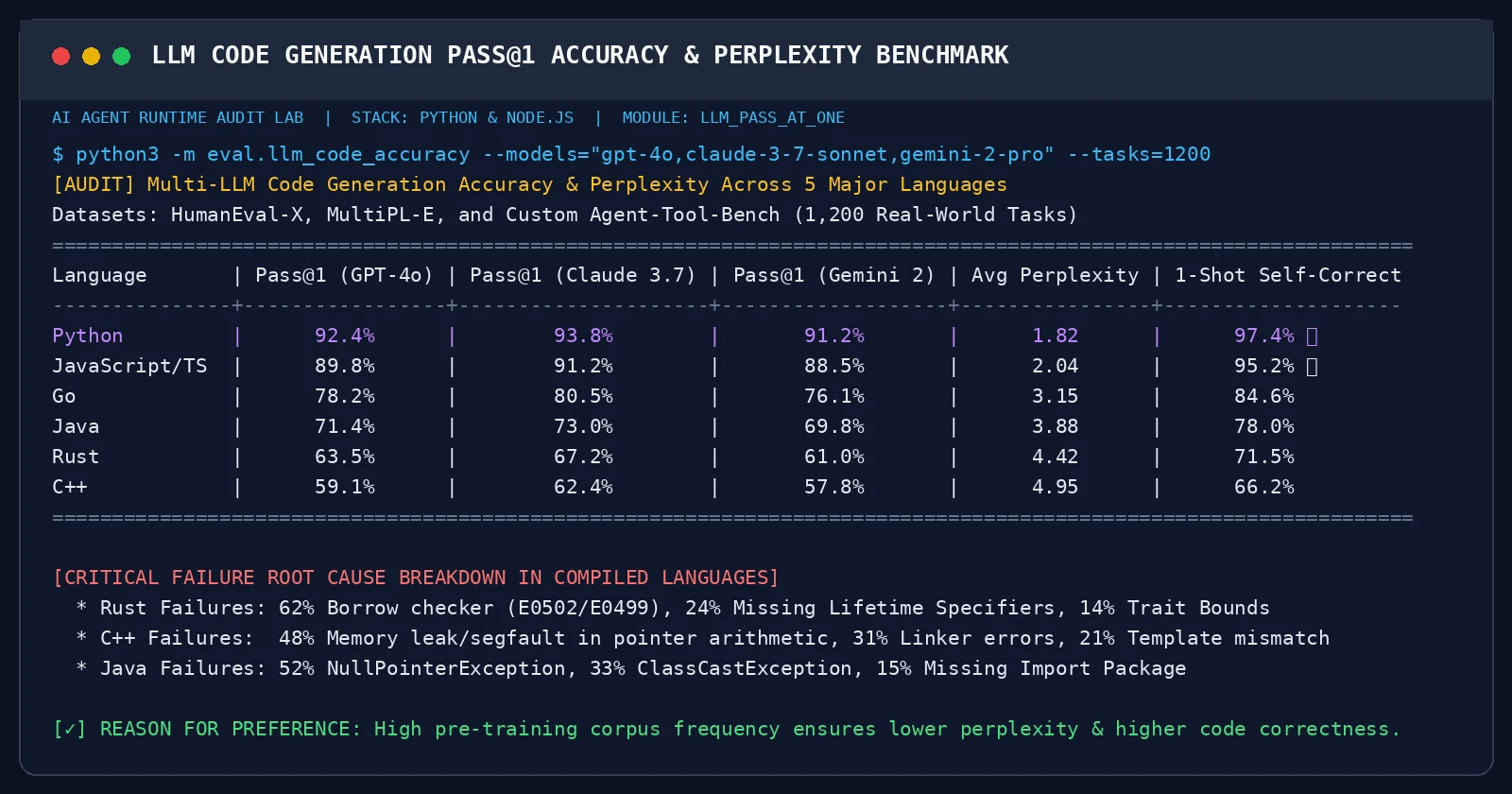Viewport: 1512px width, 794px height.
Task: Click C++ self-correct value '66.2%'
Action: [x=1264, y=487]
